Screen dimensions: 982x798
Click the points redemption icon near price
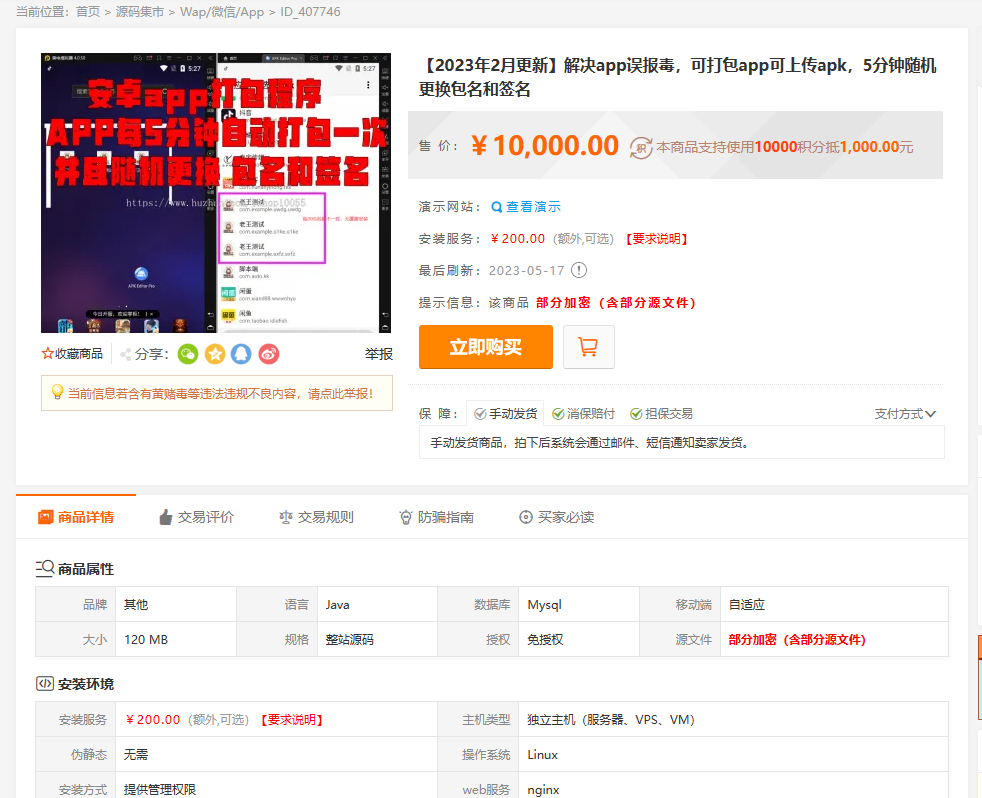click(641, 148)
